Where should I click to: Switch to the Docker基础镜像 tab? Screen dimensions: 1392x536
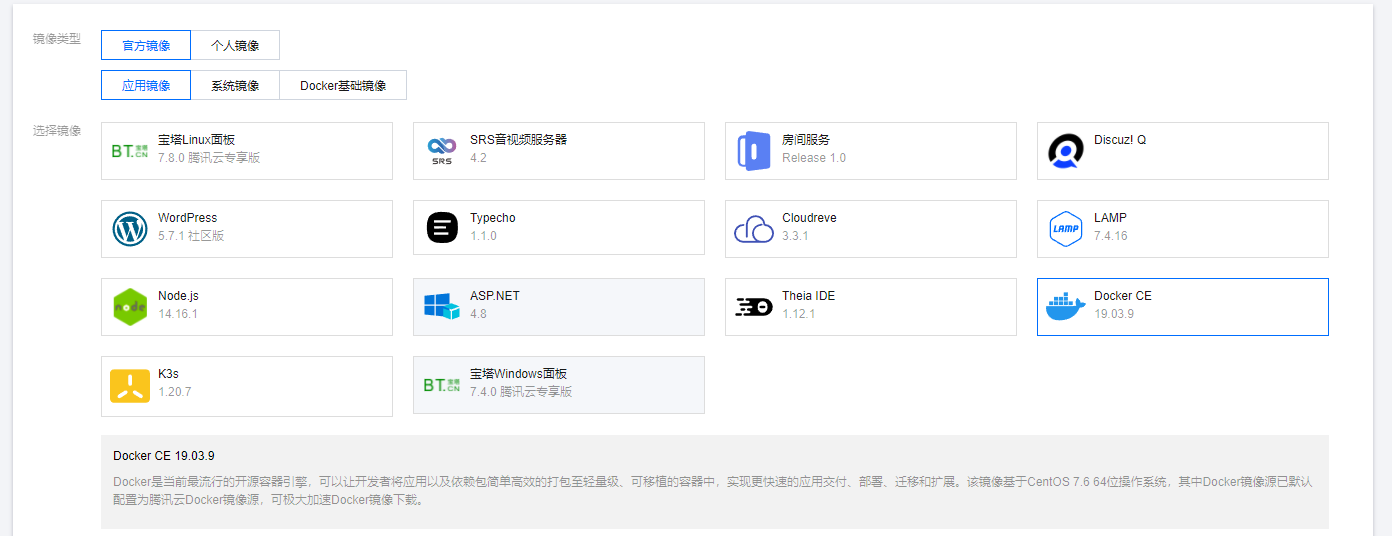coord(343,85)
